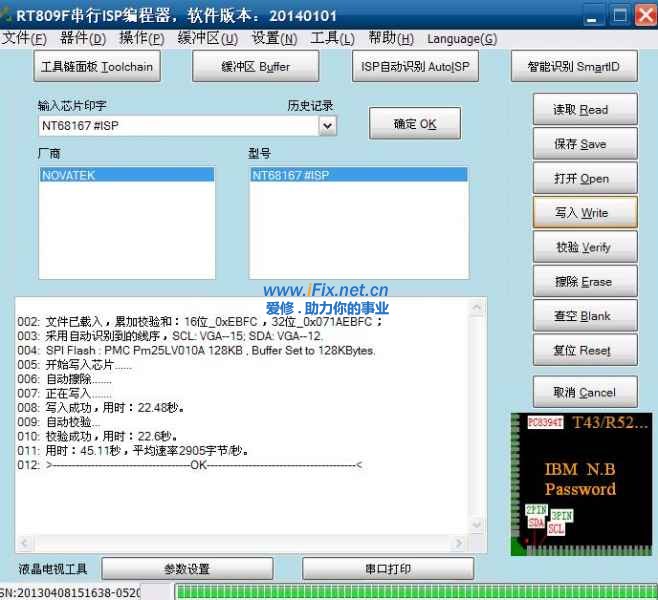Click log line 008 写入成功
Screen dimensions: 658x600
tap(101, 407)
